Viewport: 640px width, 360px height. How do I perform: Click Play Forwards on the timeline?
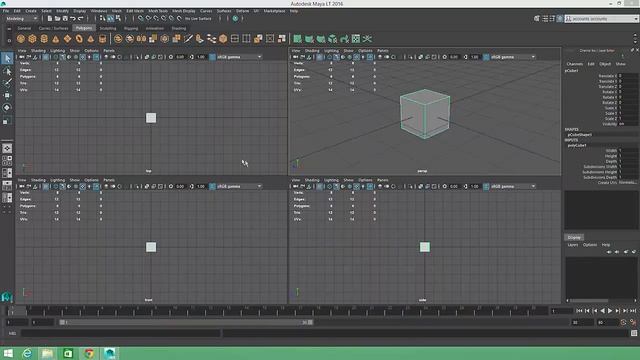click(610, 311)
